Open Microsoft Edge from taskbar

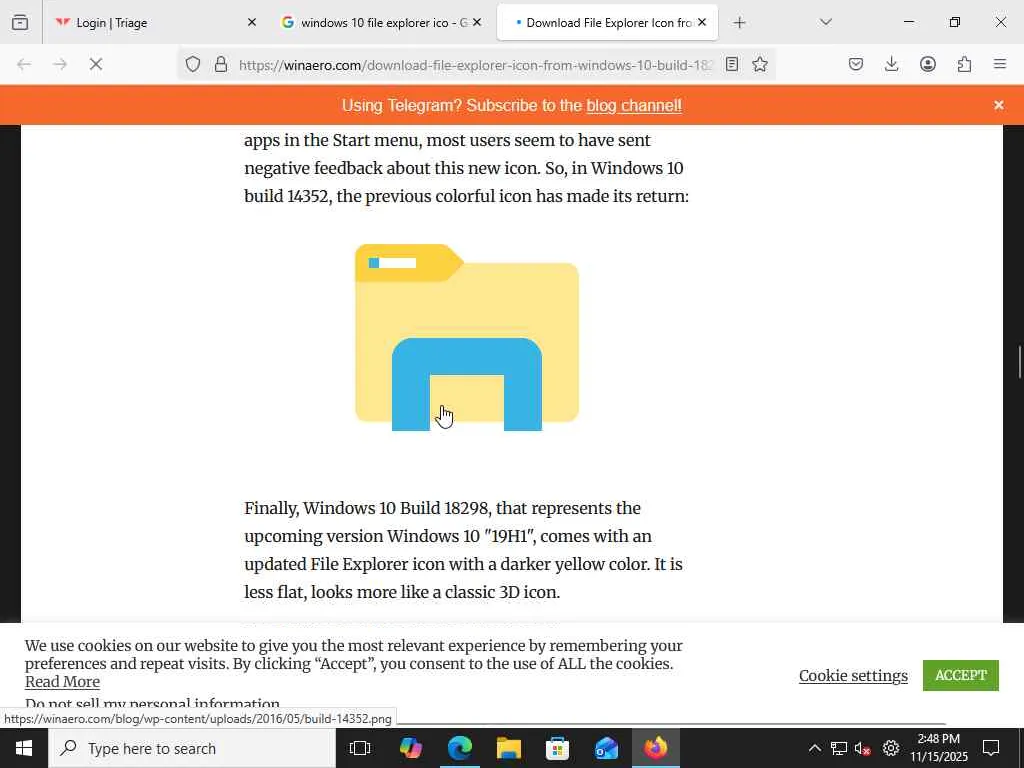tap(460, 748)
